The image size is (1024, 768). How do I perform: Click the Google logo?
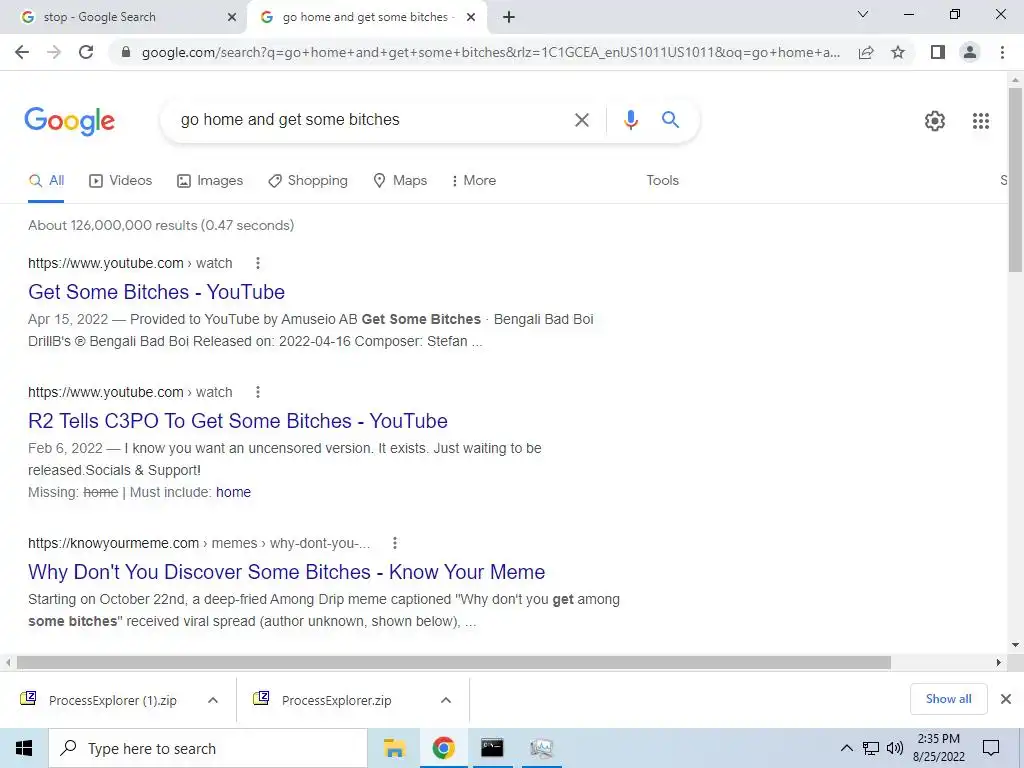point(69,121)
